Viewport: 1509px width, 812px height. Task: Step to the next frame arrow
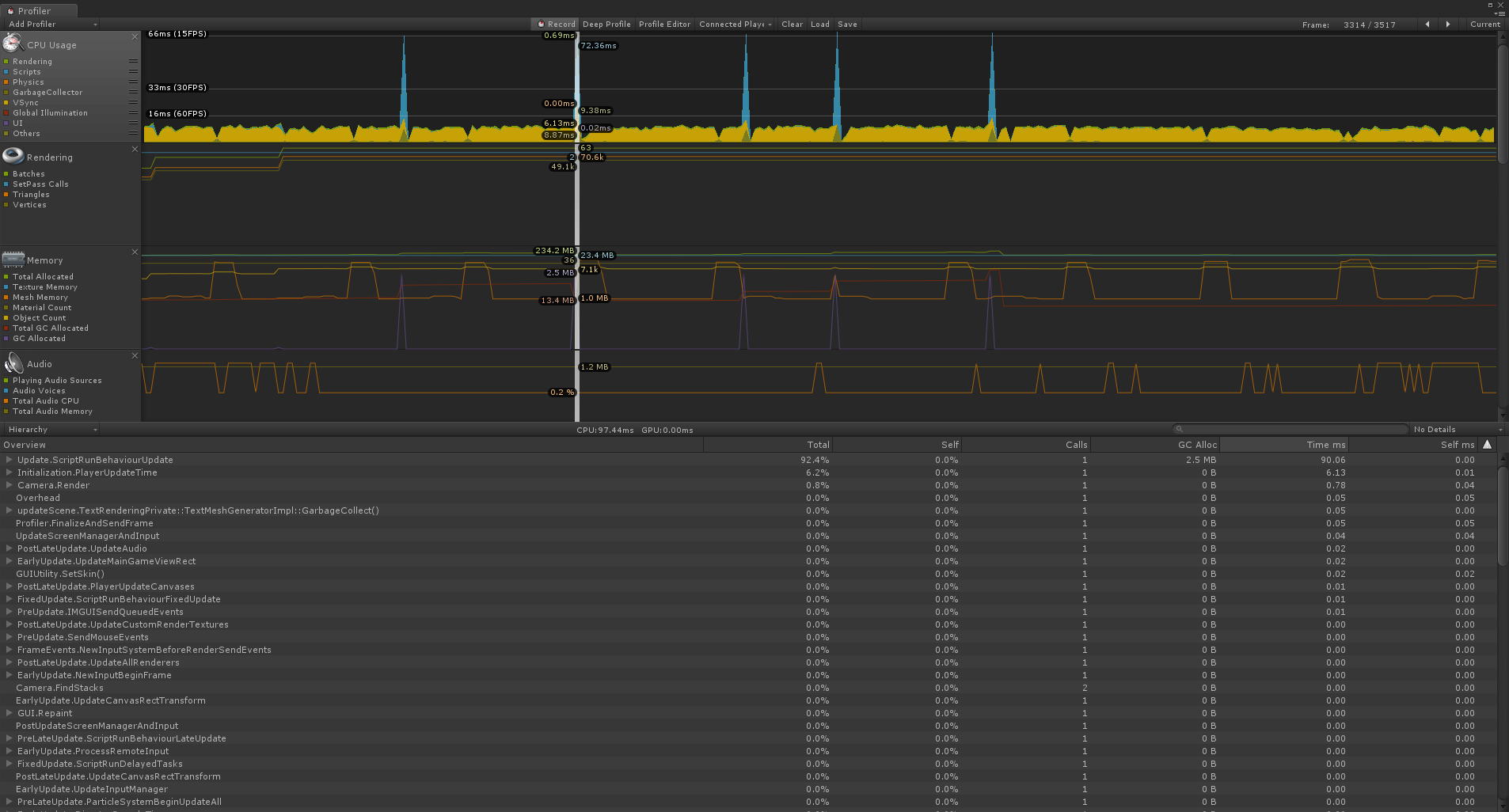(x=1448, y=25)
